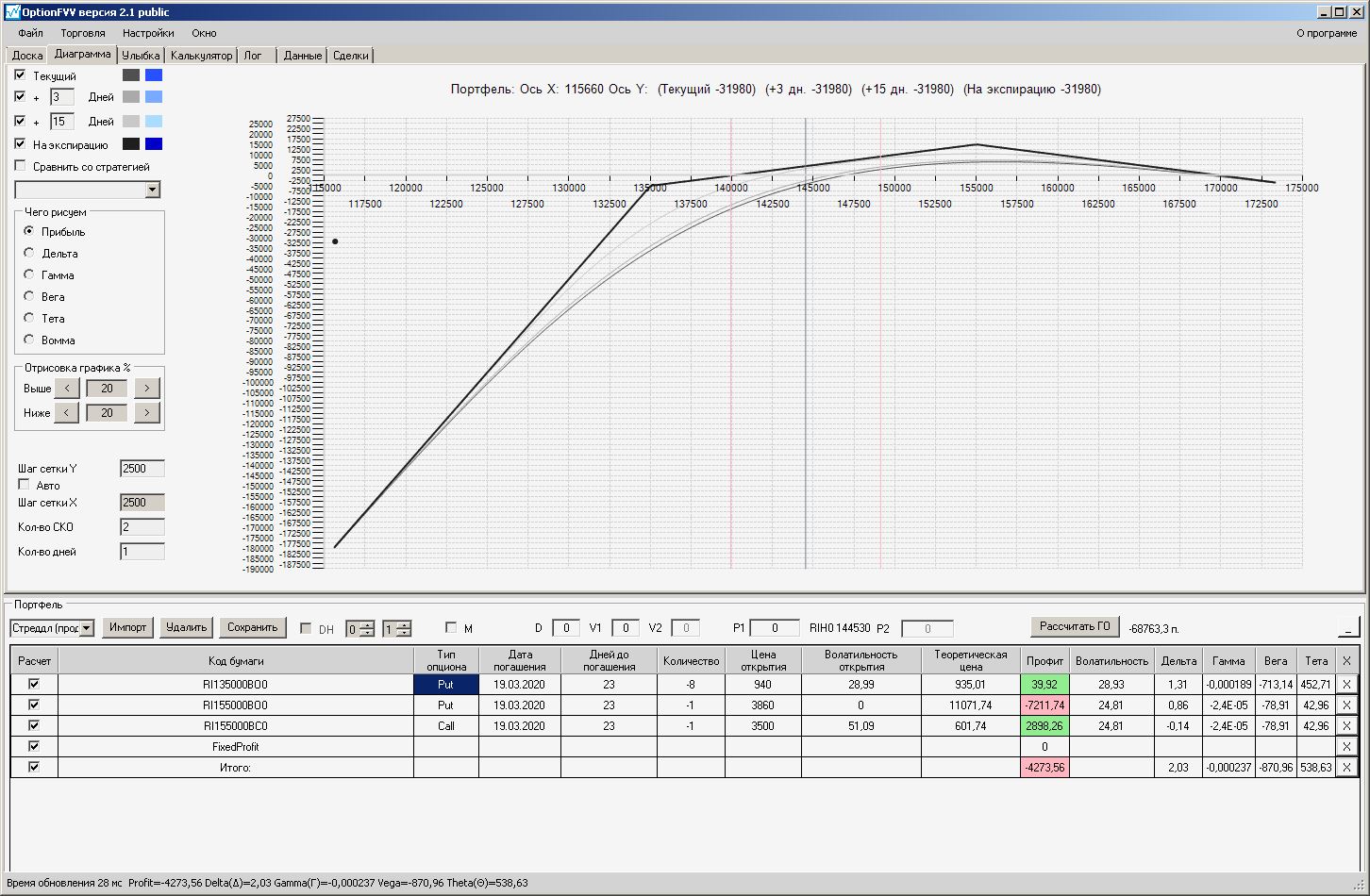Click the X button on the FixedProfit row
The image size is (1370, 896).
click(x=1346, y=746)
